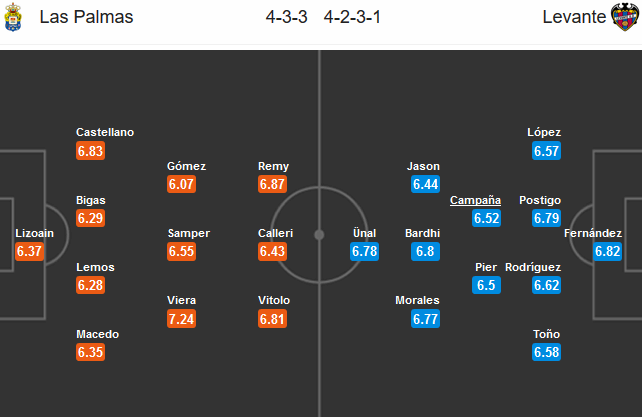The width and height of the screenshot is (642, 417).
Task: Select the Campaña player name link
Action: 475,200
